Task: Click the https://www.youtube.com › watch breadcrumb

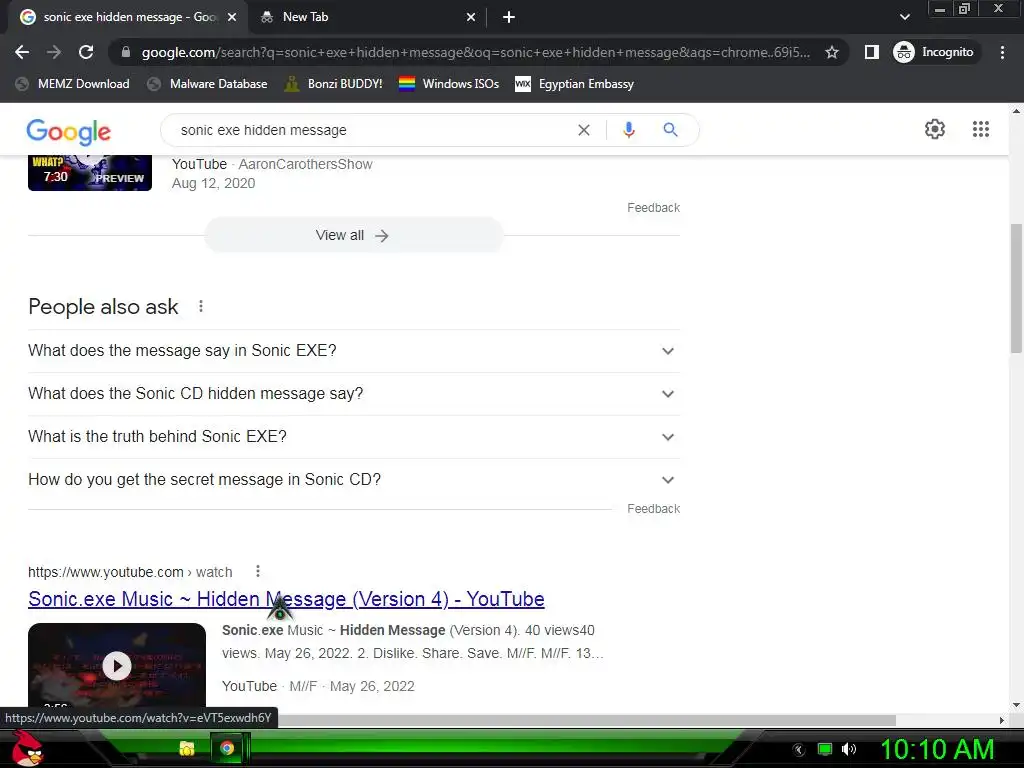Action: [130, 572]
